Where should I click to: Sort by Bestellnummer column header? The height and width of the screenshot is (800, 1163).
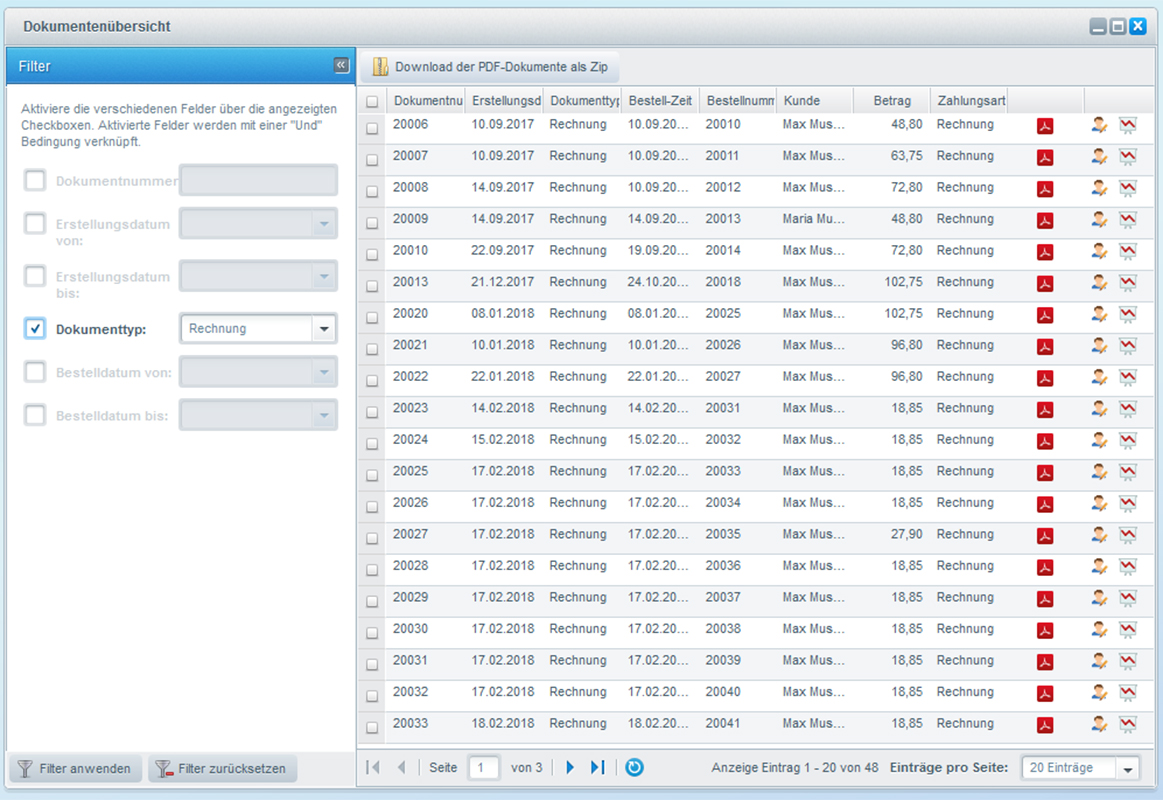pos(738,100)
